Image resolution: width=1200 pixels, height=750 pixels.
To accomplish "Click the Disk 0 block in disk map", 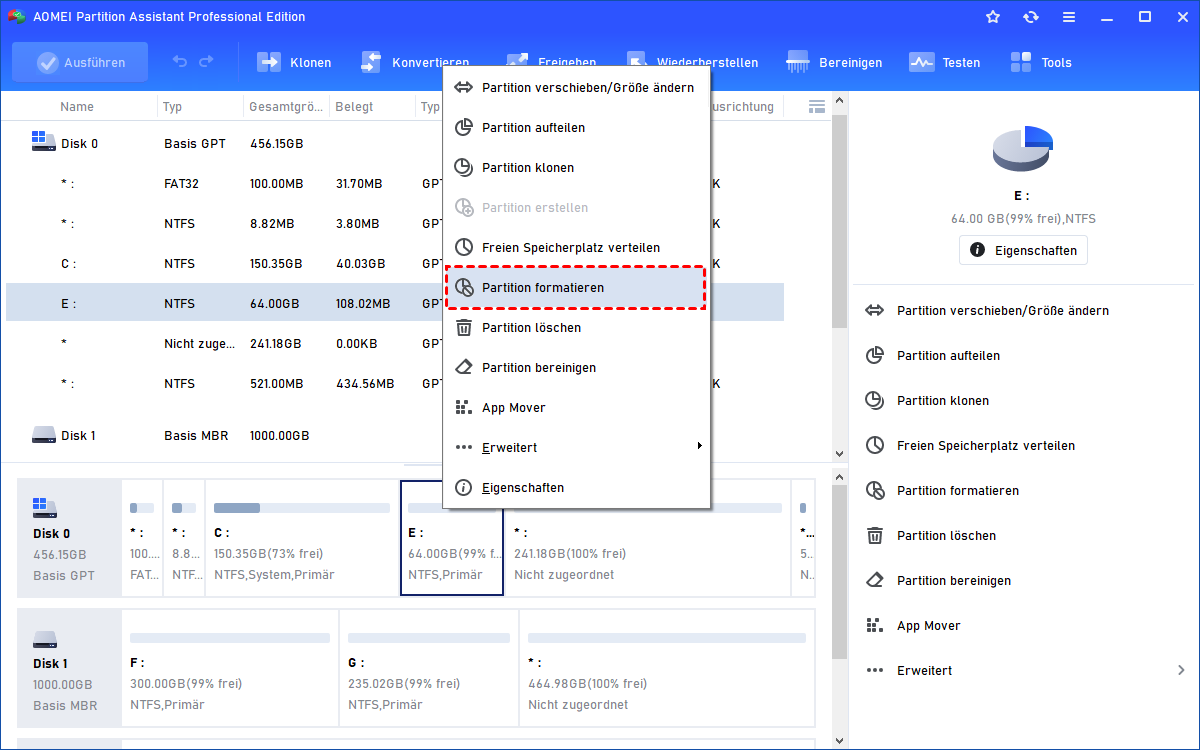I will click(69, 538).
